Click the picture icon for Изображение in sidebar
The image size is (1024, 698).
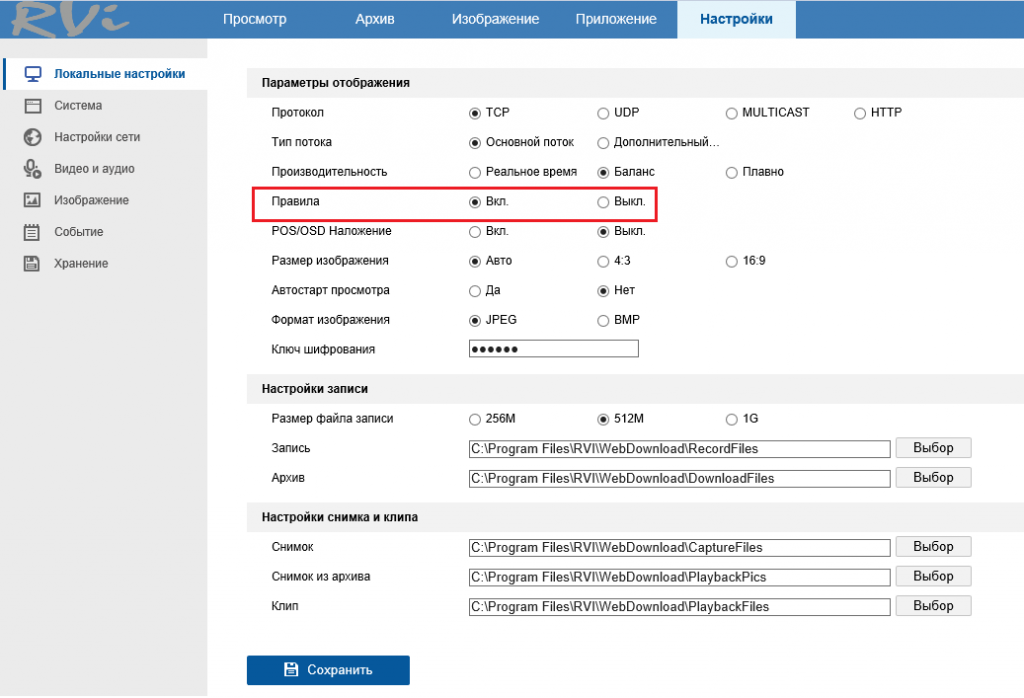click(x=32, y=200)
